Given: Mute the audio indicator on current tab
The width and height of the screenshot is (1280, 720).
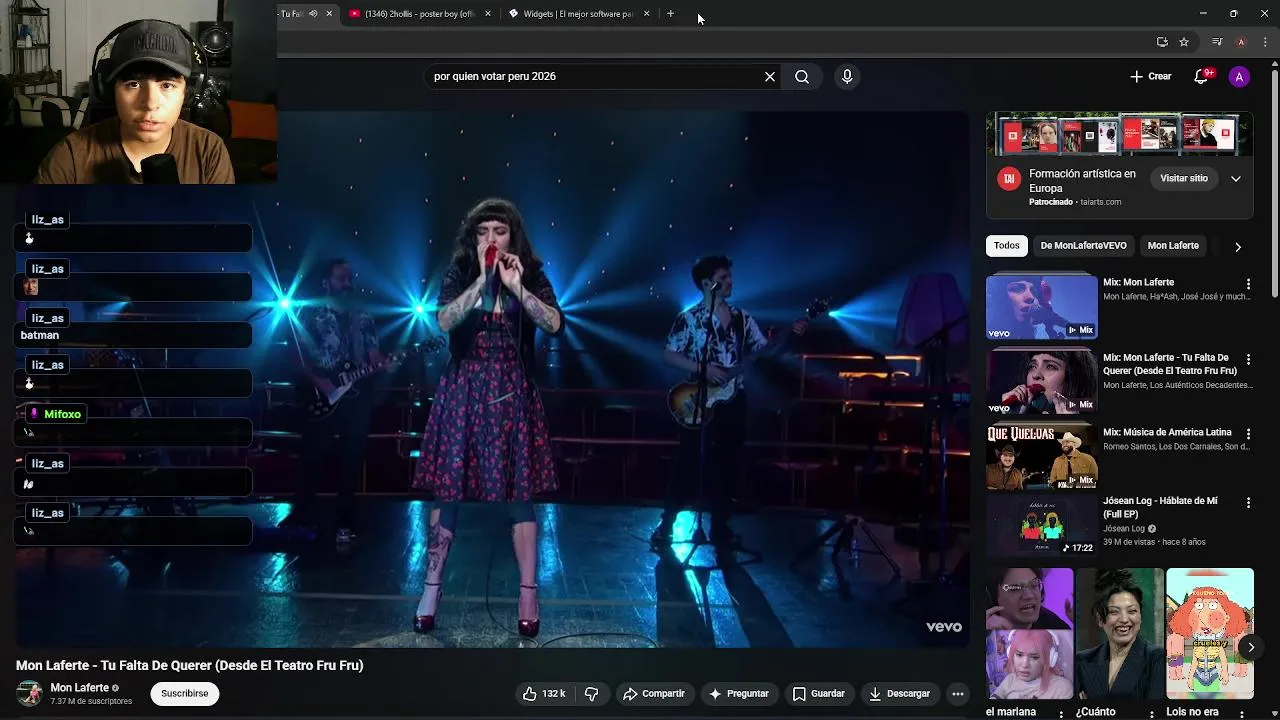Looking at the screenshot, I should [x=313, y=14].
